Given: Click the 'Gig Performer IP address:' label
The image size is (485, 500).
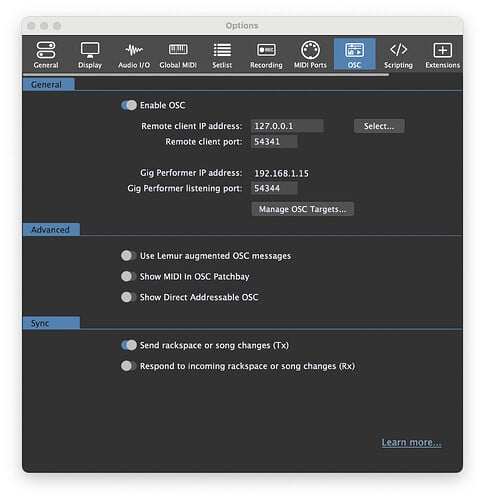Looking at the screenshot, I should tap(191, 173).
